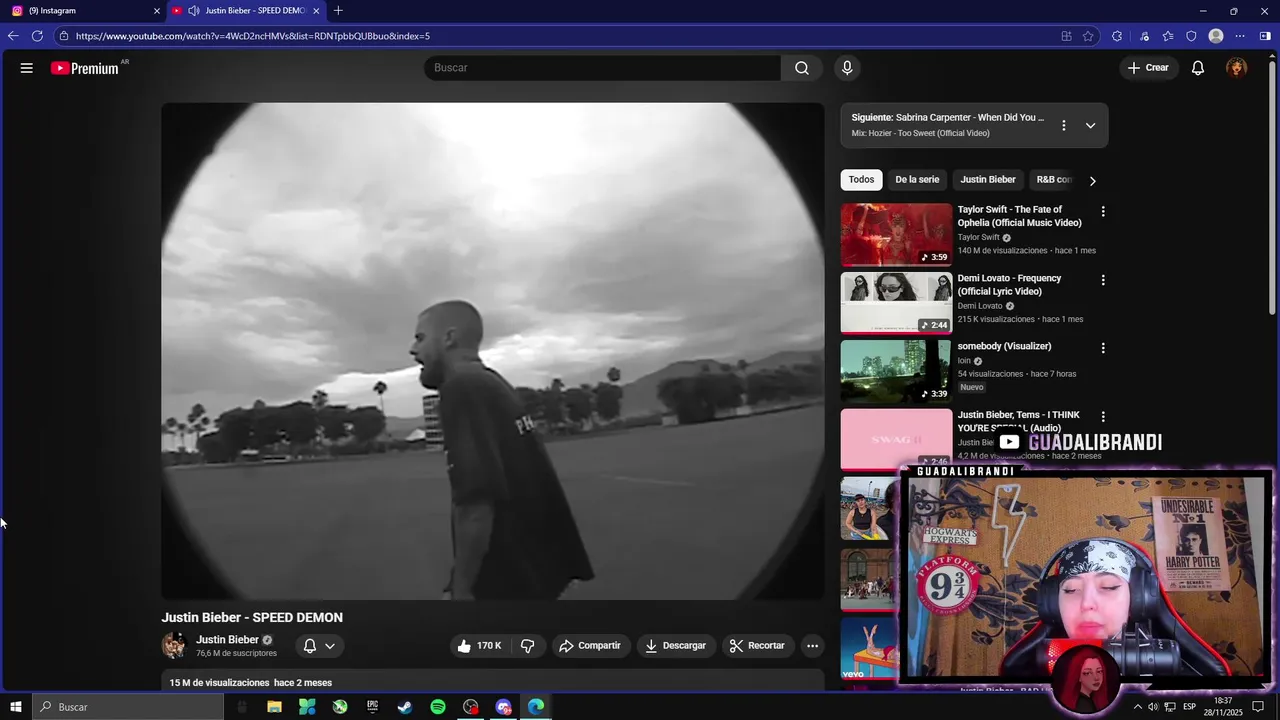This screenshot has width=1280, height=720.
Task: Click the search magnifier button
Action: (x=802, y=68)
